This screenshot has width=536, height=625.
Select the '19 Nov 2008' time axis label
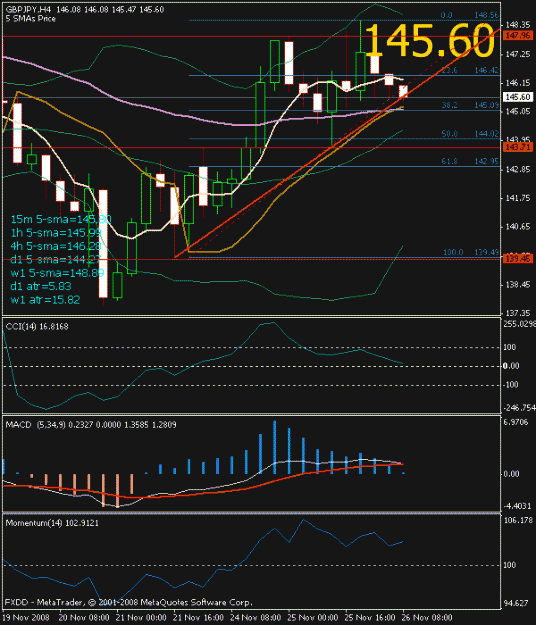[x=26, y=618]
